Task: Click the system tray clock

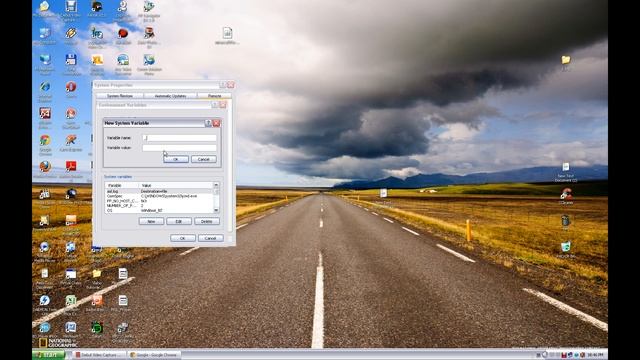Action: (595, 355)
